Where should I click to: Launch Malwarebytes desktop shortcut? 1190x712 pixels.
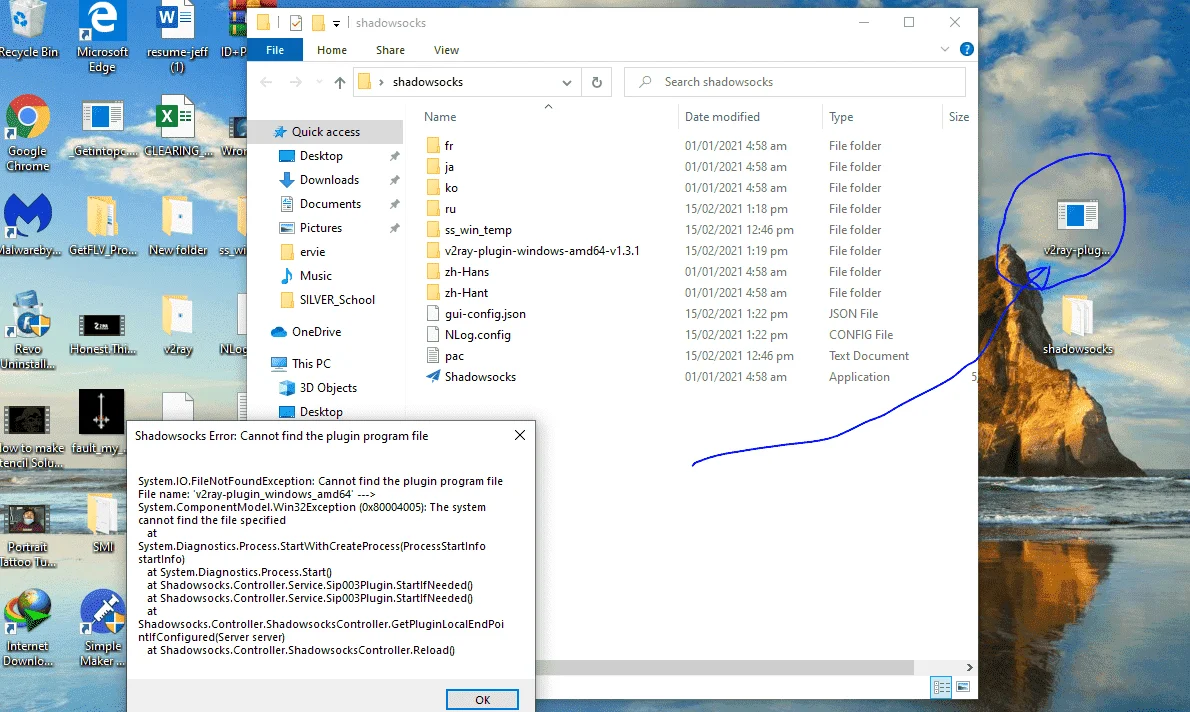point(28,225)
